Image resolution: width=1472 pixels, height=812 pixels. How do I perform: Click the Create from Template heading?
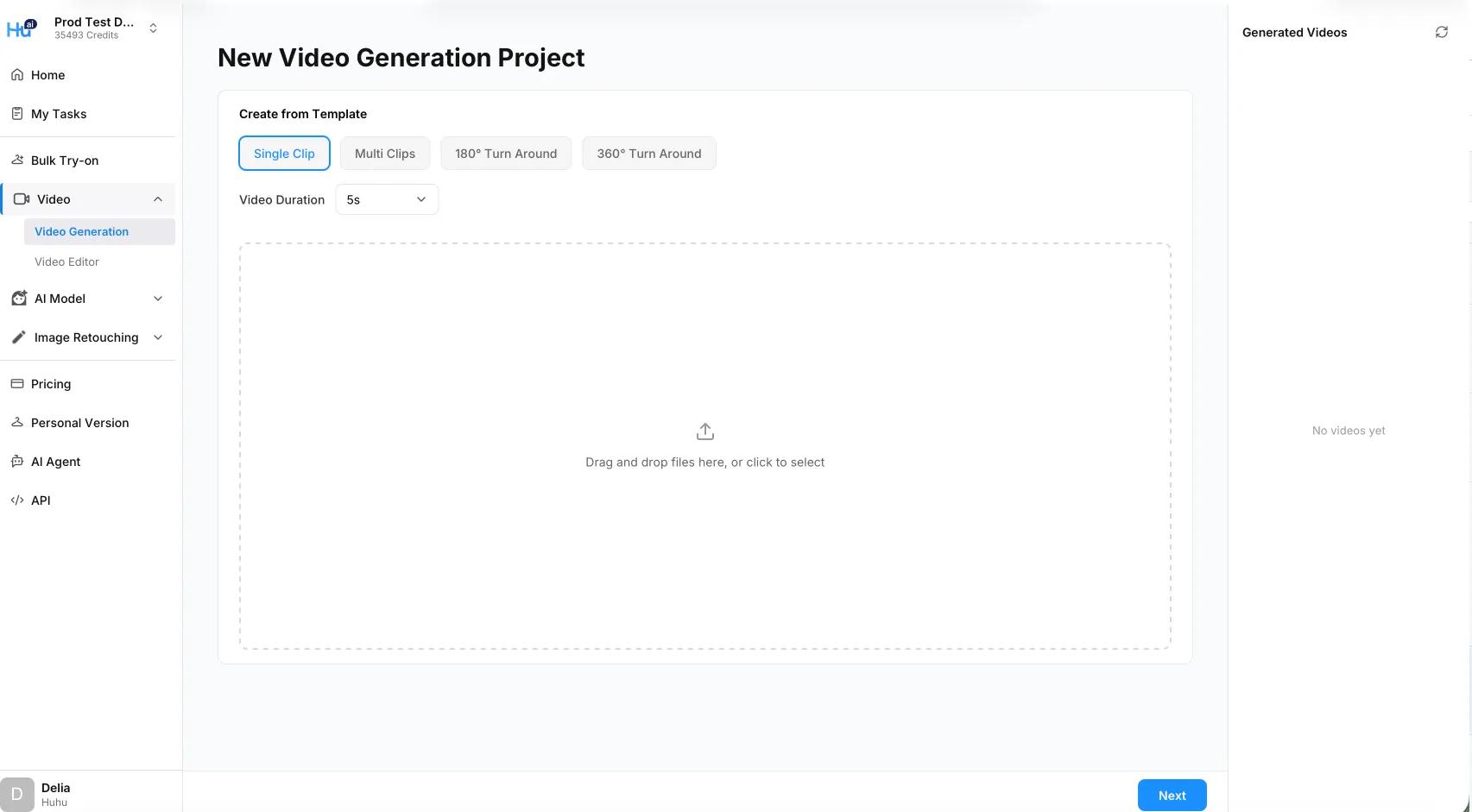click(x=303, y=114)
